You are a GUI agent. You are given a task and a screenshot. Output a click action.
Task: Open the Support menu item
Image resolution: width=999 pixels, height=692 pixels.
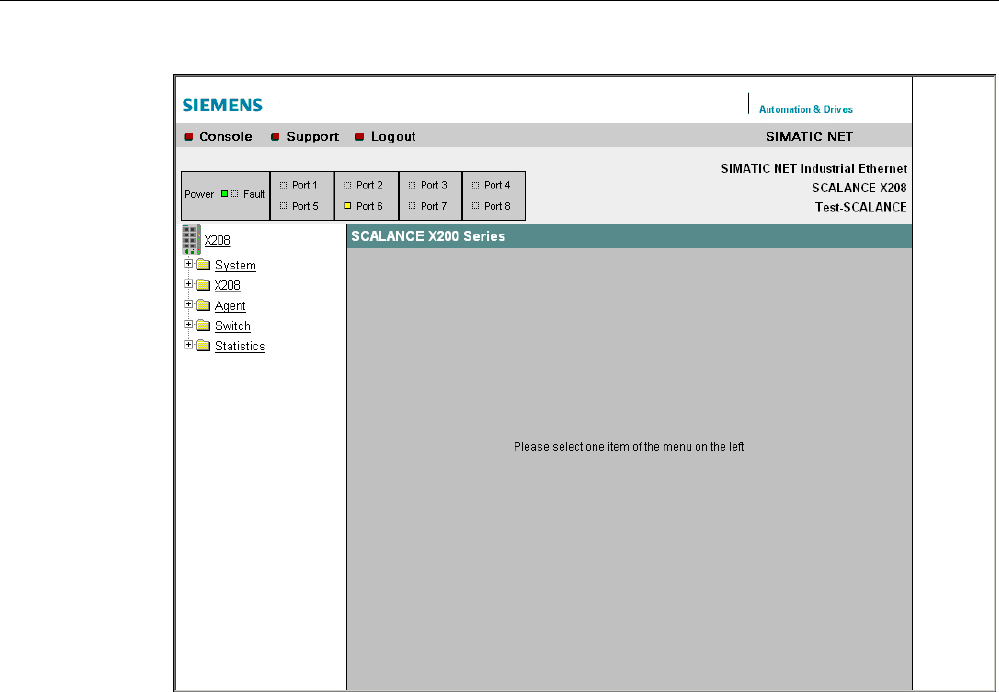click(312, 136)
